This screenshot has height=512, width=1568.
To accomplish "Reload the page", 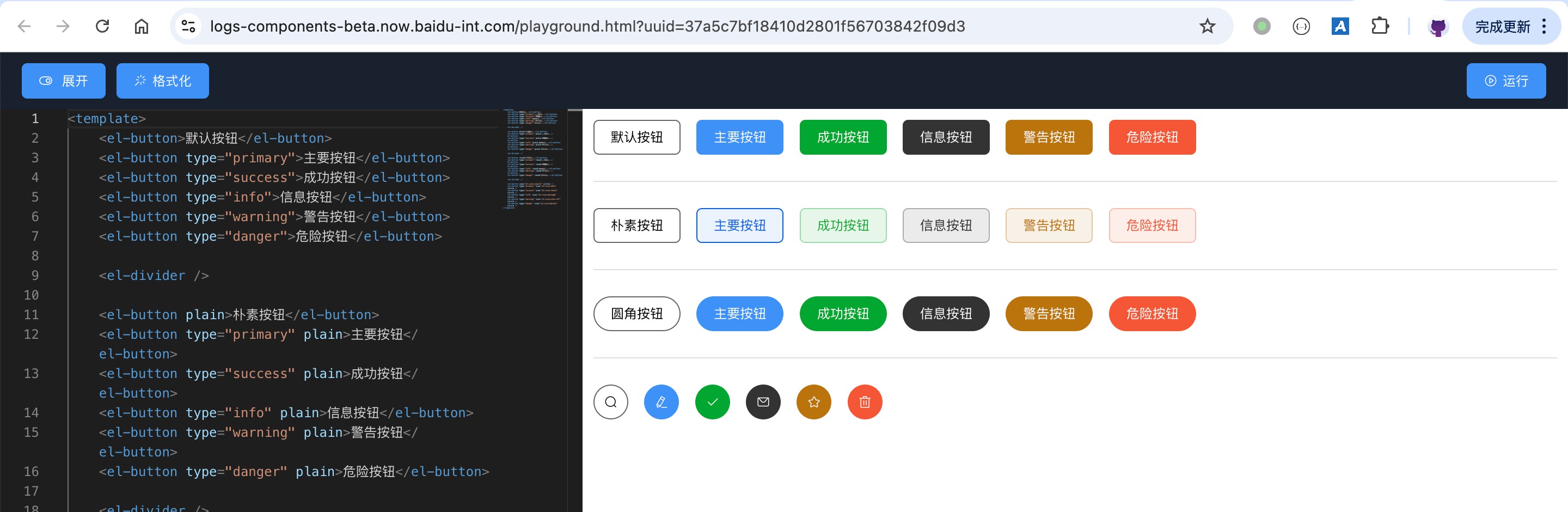I will pyautogui.click(x=102, y=26).
